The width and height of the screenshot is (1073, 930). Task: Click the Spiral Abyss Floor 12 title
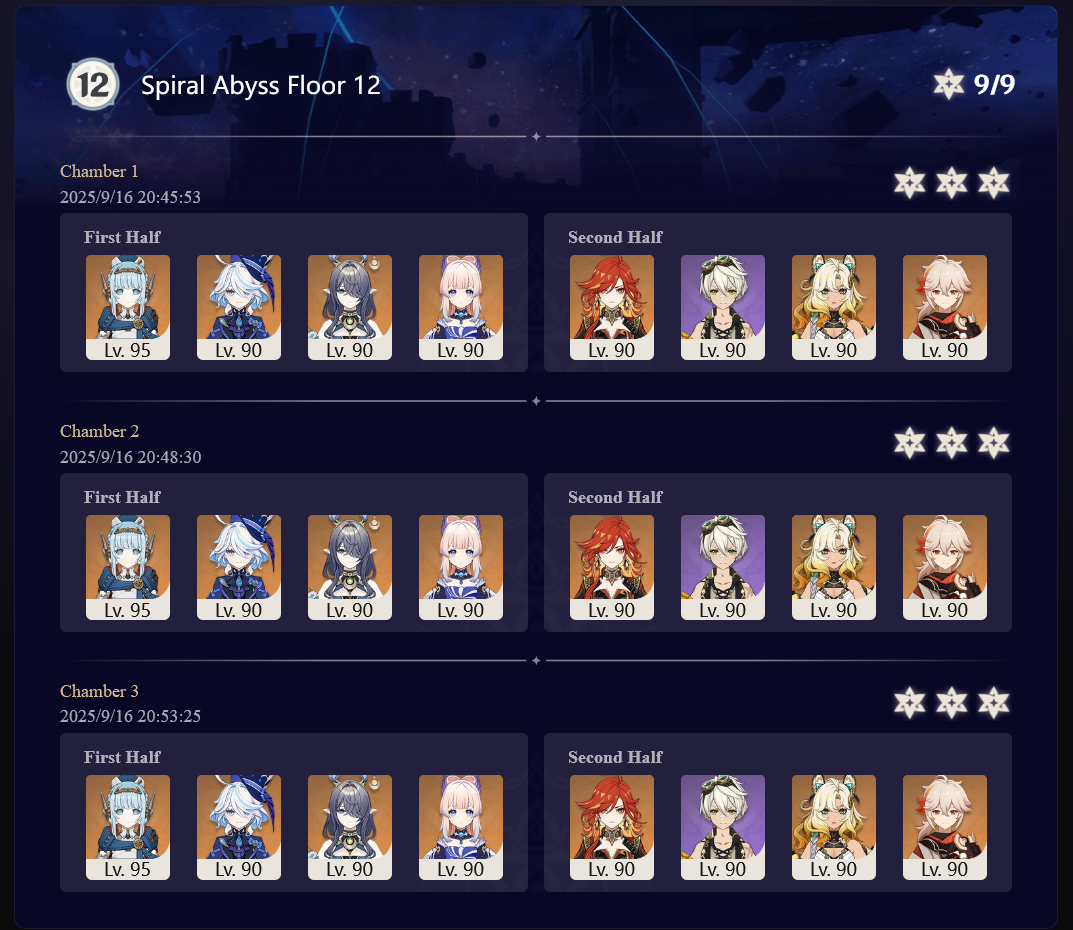[x=260, y=86]
